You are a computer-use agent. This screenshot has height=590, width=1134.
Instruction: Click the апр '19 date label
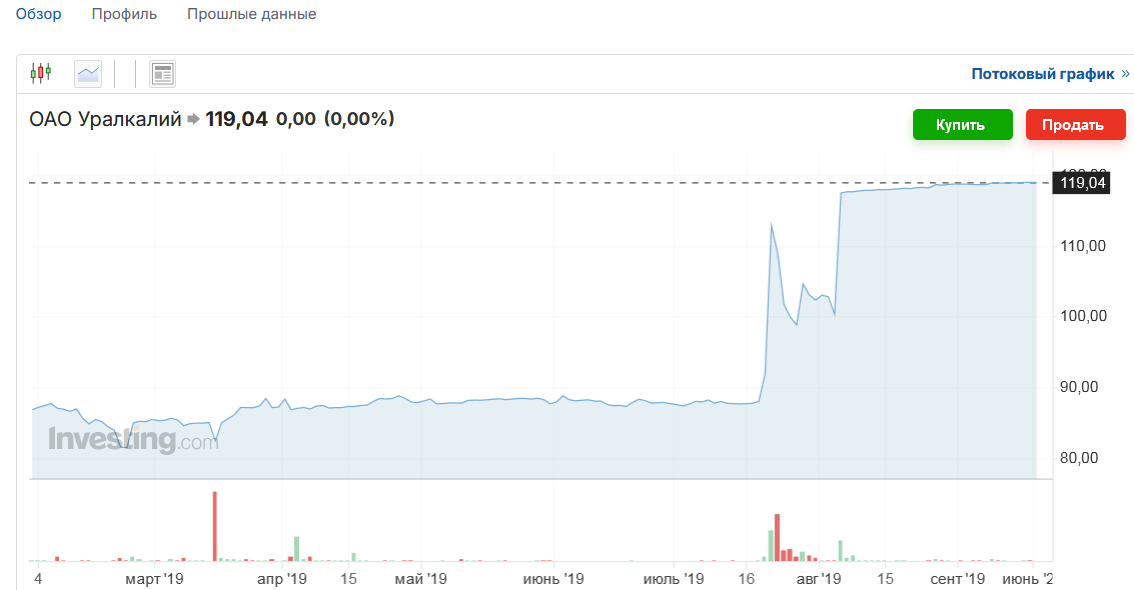point(282,579)
